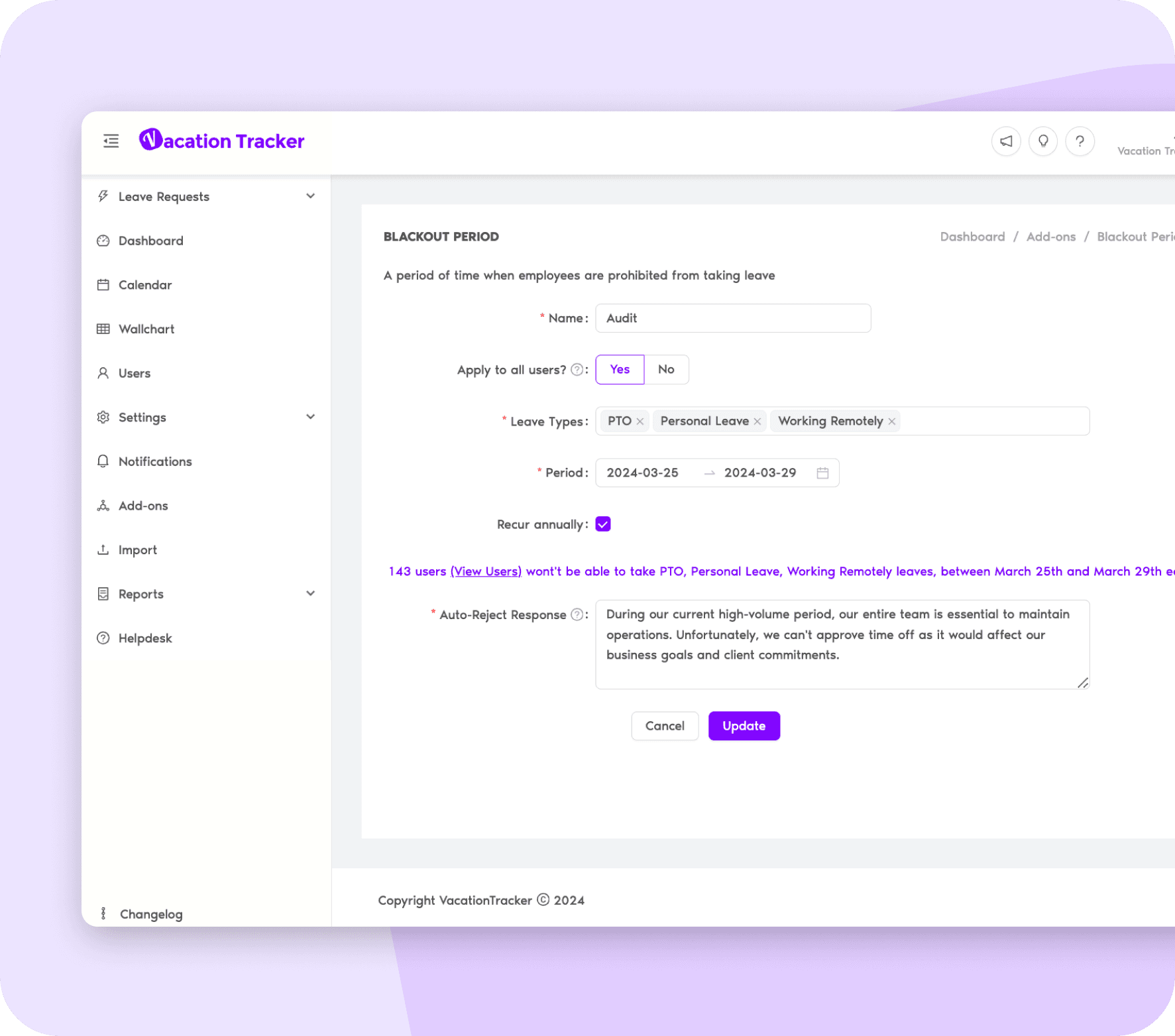Click the Name input field containing Audit
The width and height of the screenshot is (1175, 1036).
733,318
